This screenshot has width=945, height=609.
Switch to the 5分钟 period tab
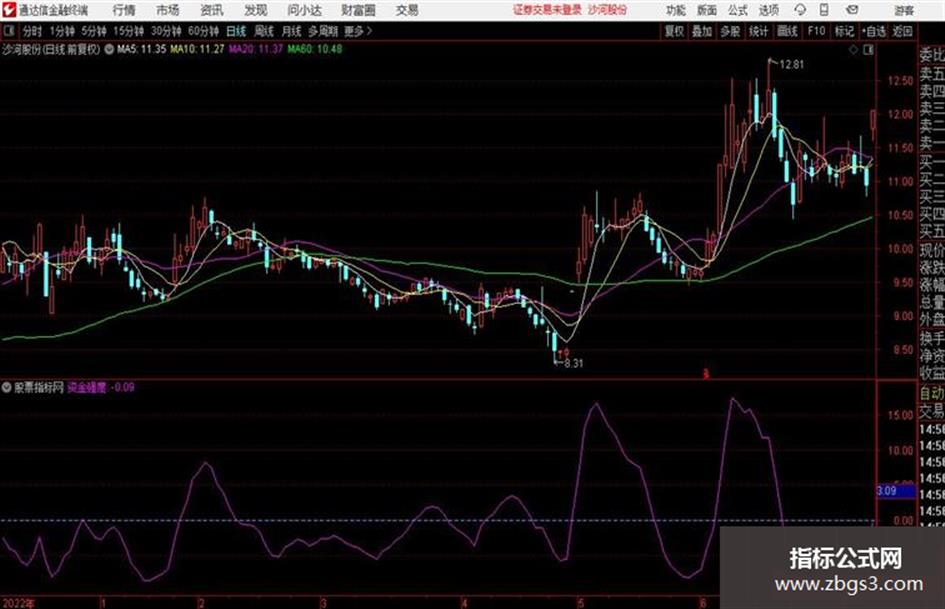pos(93,31)
